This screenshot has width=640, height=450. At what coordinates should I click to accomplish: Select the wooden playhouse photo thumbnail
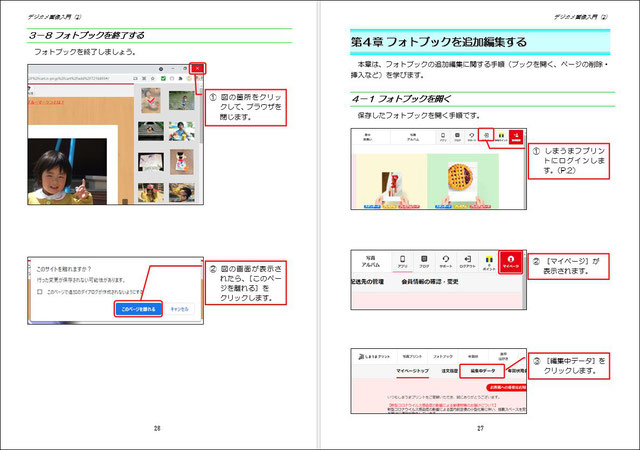click(x=151, y=131)
